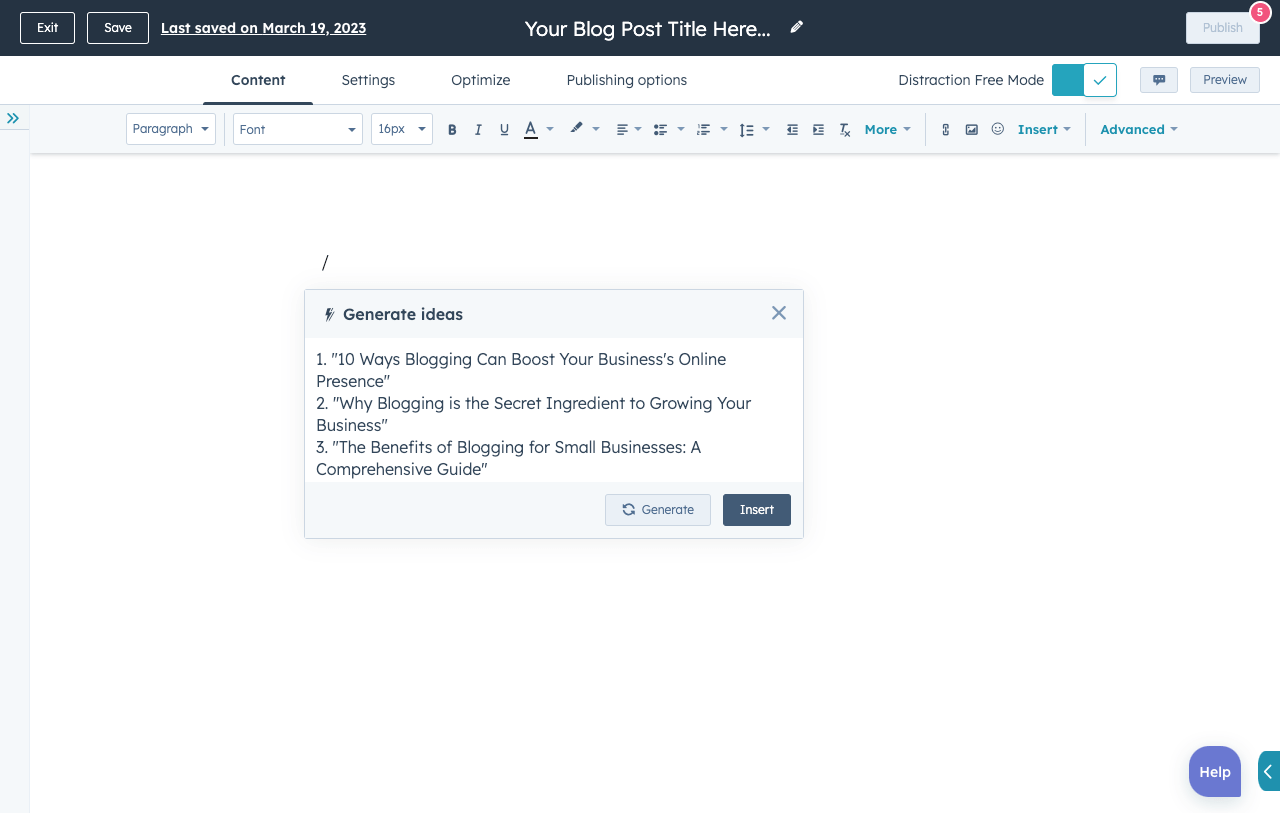Open the Publishing options tab
This screenshot has width=1280, height=813.
(626, 80)
